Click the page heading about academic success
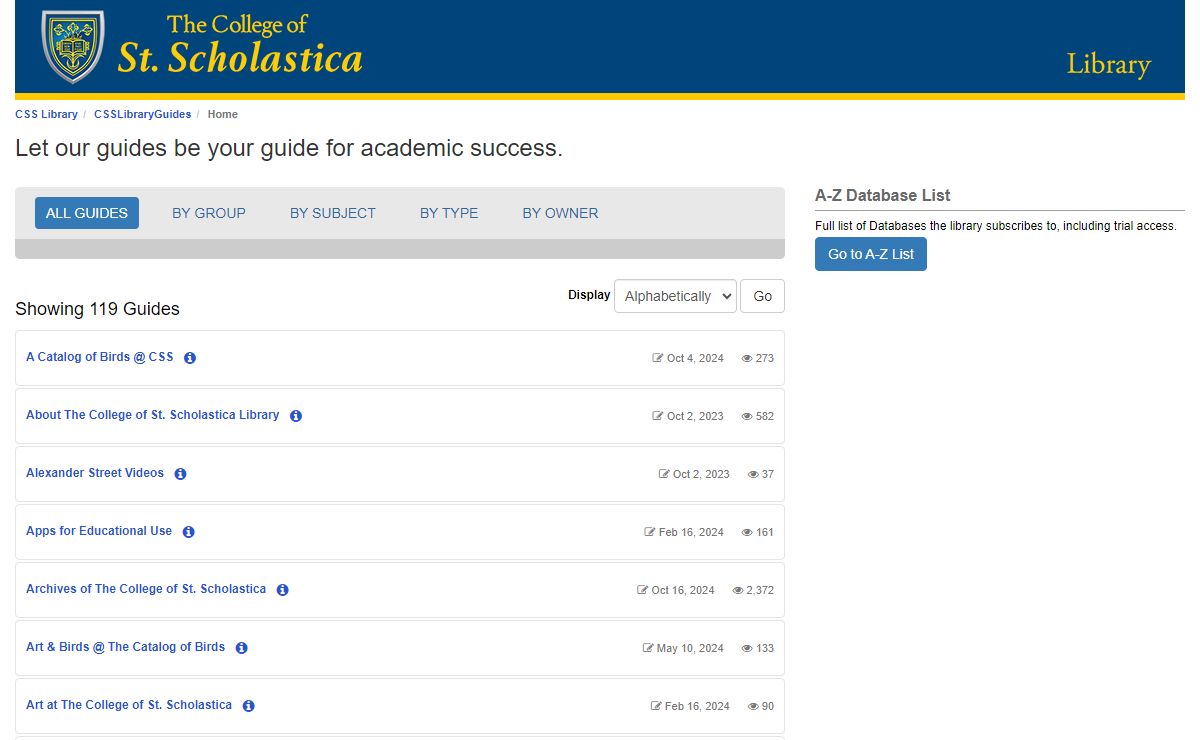 289,149
